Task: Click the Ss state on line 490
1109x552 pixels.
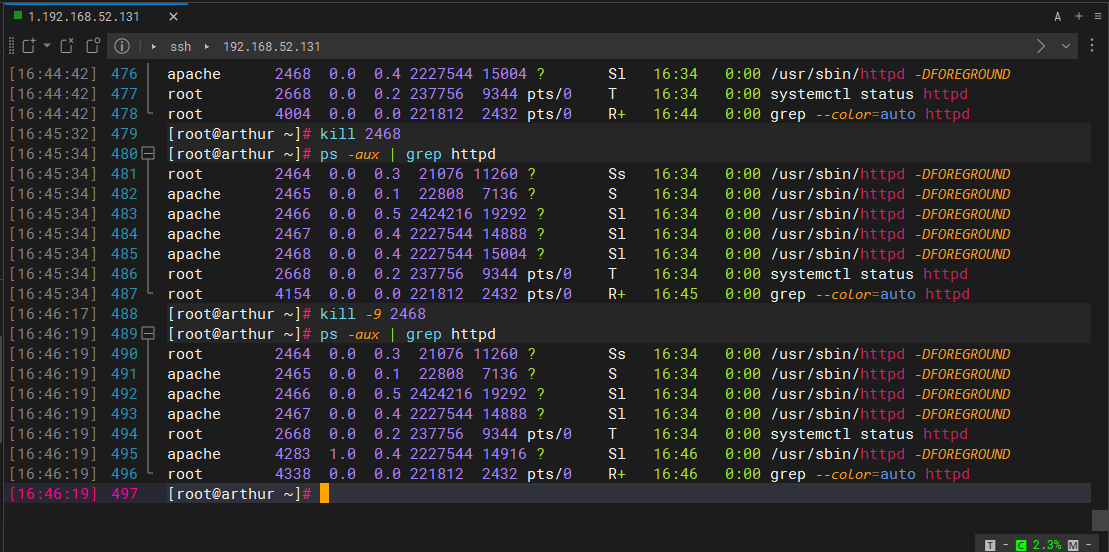Action: pyautogui.click(x=617, y=354)
